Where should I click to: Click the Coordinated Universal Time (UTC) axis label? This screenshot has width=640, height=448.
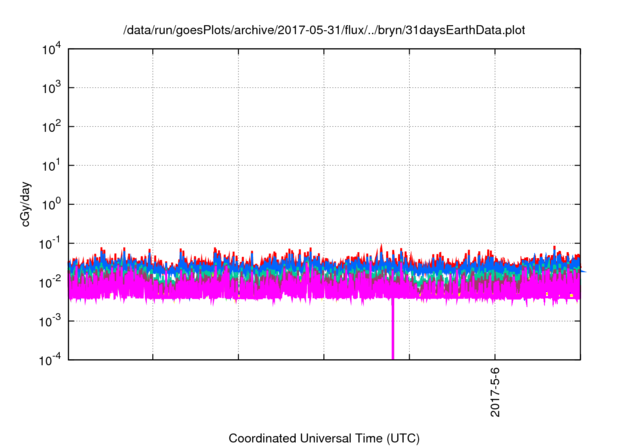click(324, 438)
